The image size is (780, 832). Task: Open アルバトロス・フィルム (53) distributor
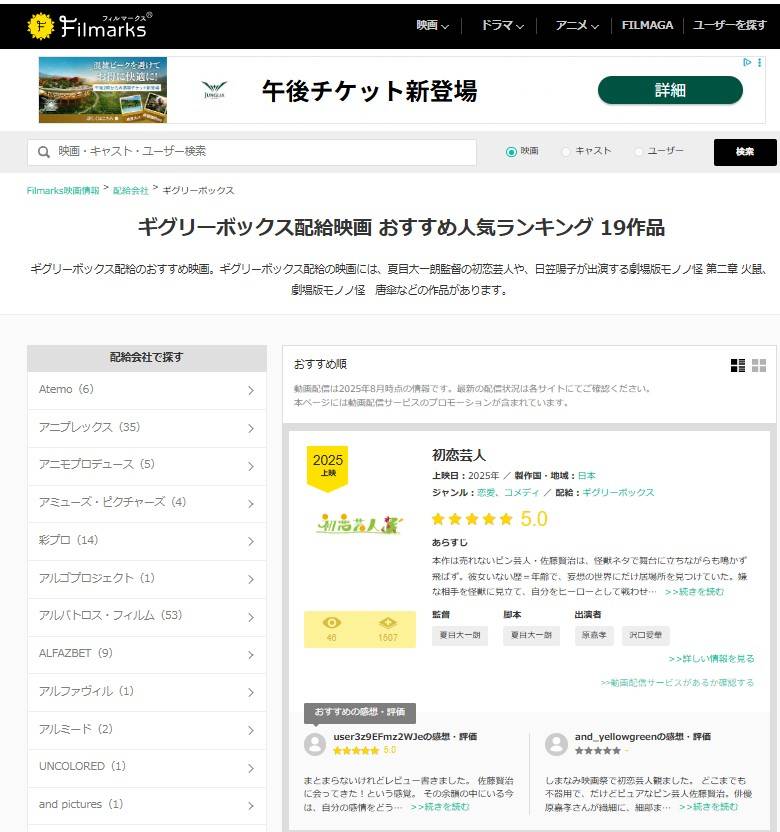pyautogui.click(x=146, y=617)
